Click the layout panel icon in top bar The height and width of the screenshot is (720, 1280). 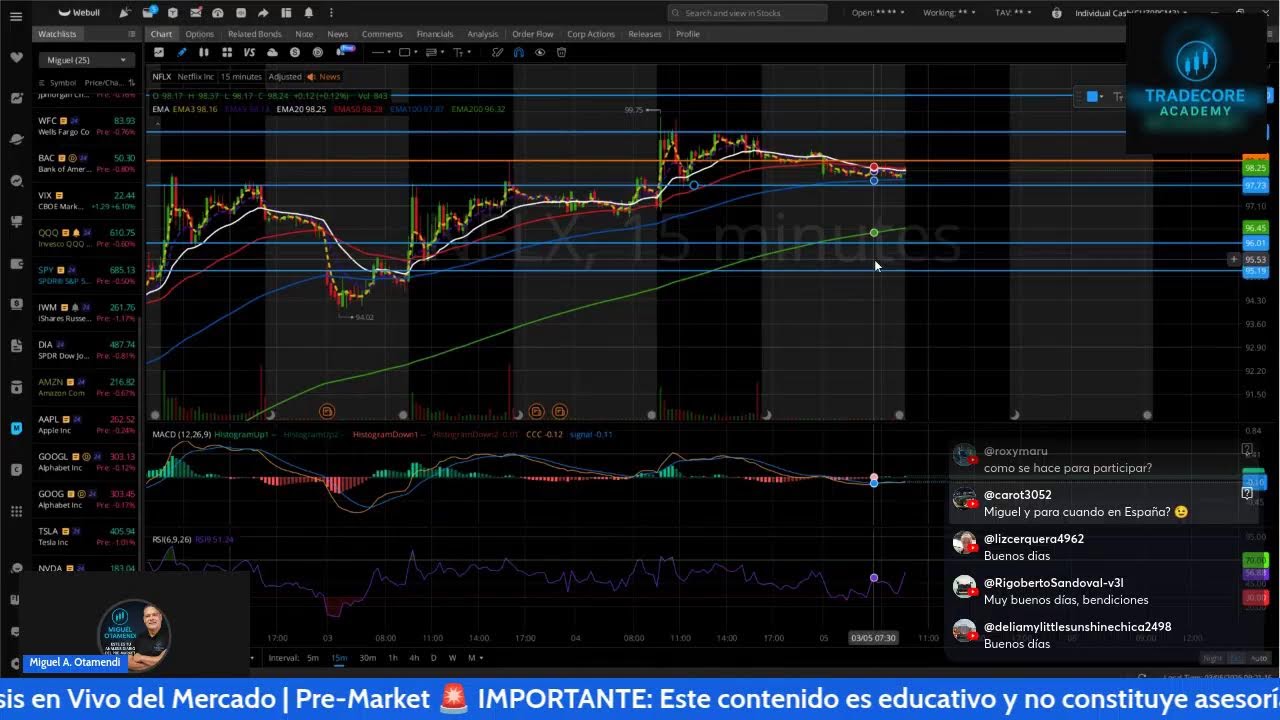click(286, 13)
